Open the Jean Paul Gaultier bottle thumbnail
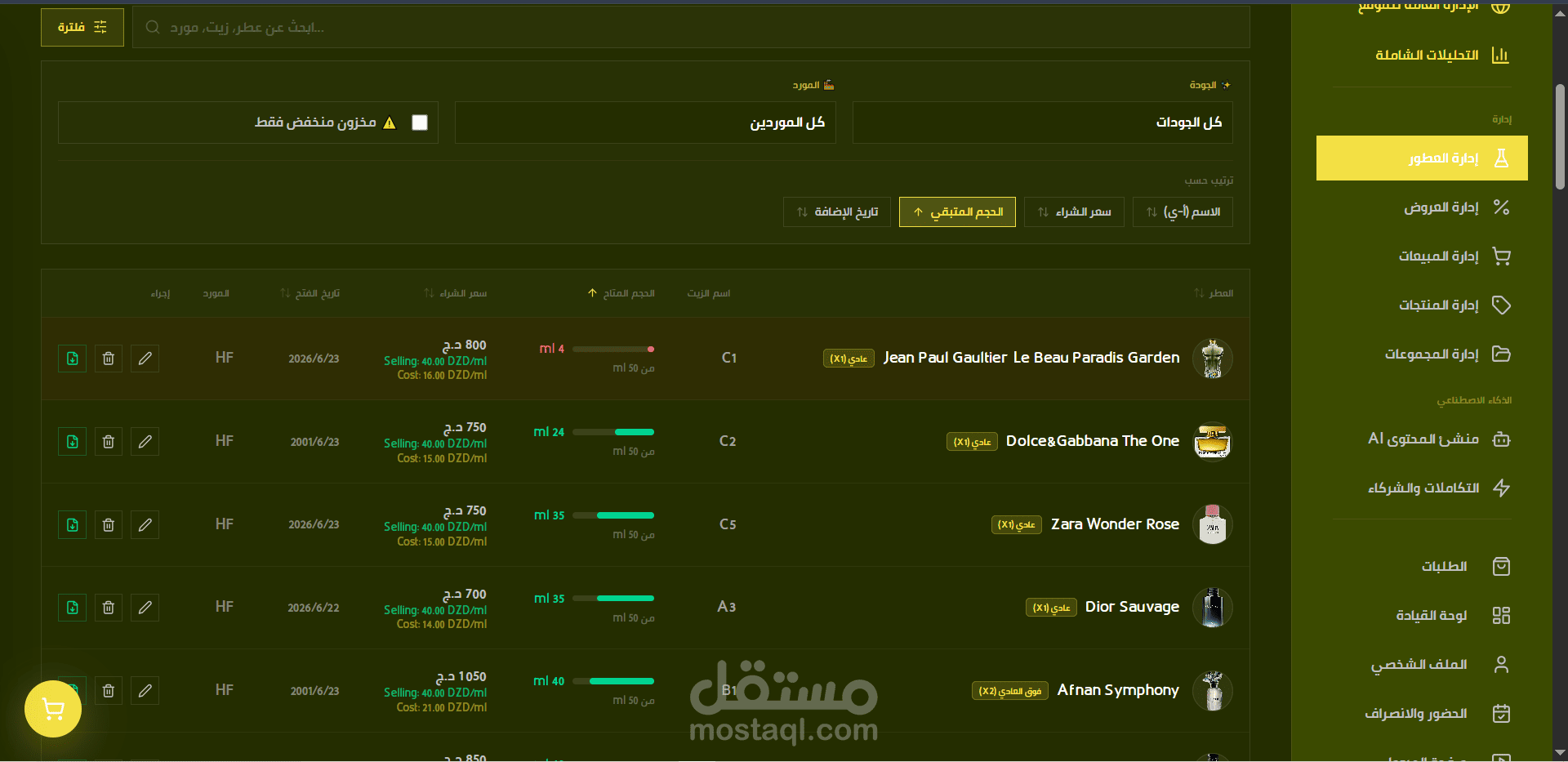The image size is (1568, 762). point(1213,359)
